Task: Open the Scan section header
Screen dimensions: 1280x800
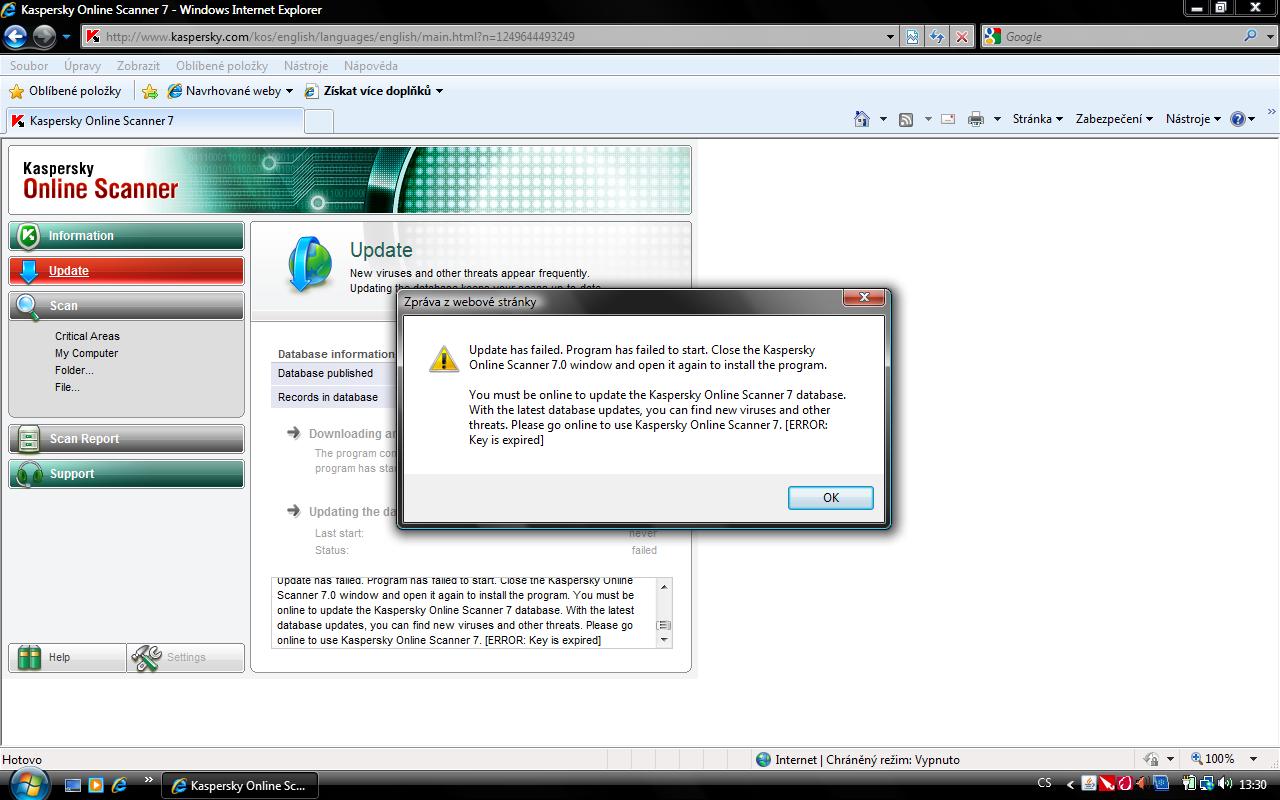Action: (x=126, y=306)
